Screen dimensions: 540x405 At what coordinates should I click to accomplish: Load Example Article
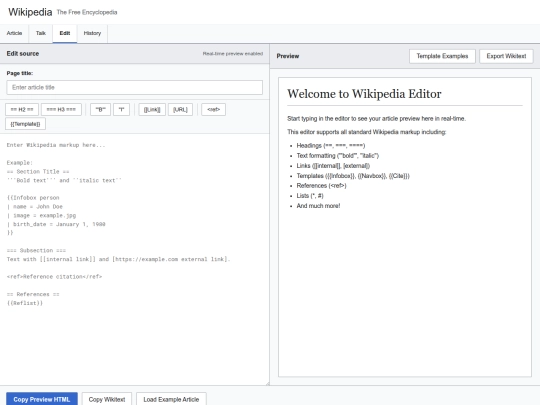[171, 399]
